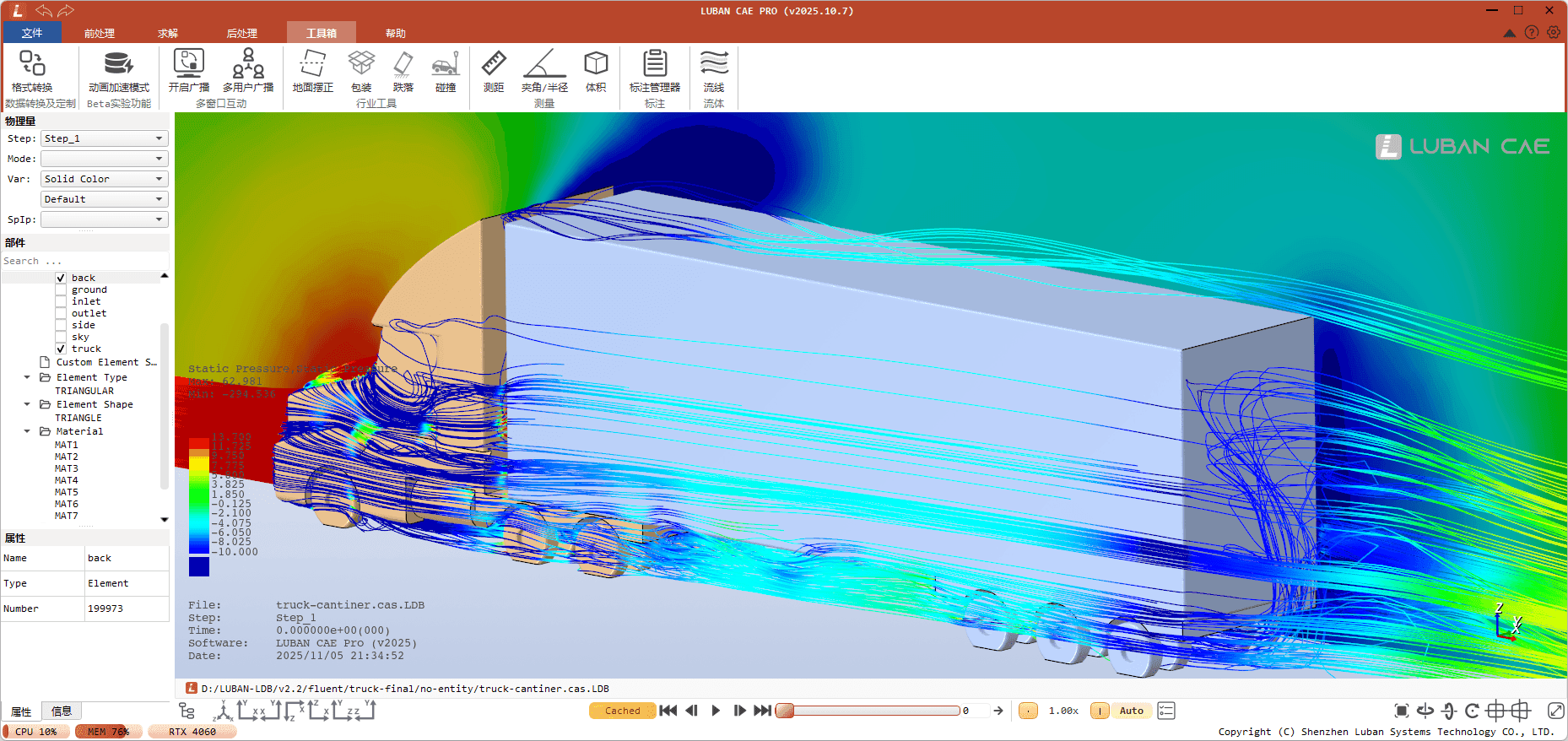
Task: Open the Solid Color variable dropdown
Action: coord(104,179)
